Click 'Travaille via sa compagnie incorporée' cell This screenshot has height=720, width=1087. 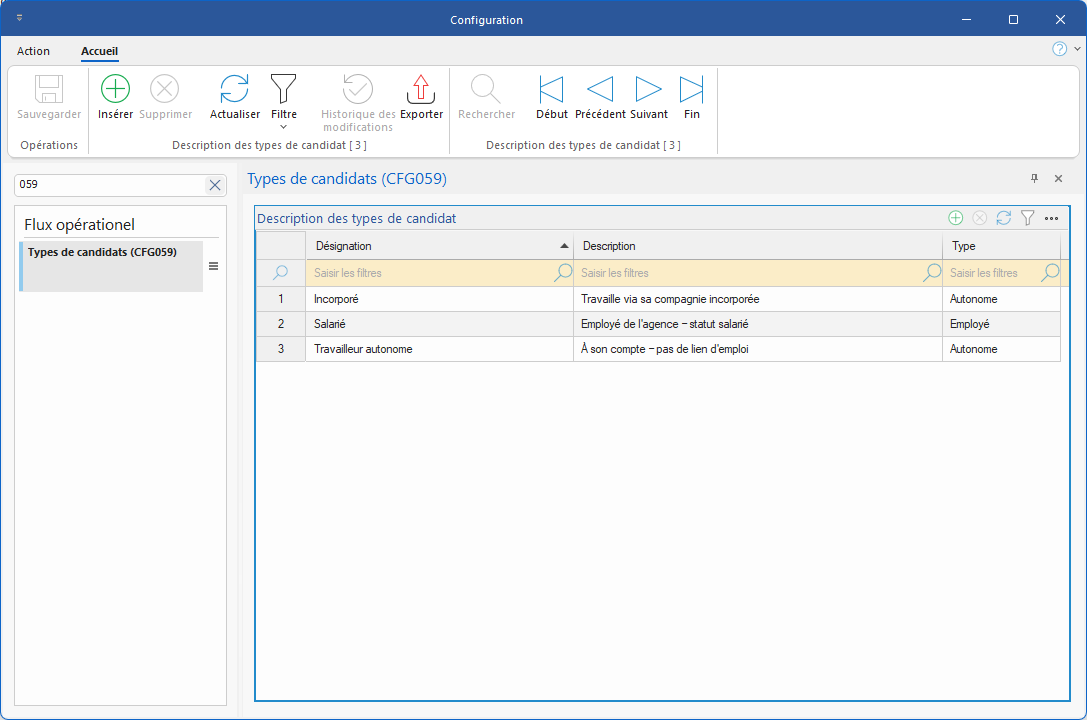pyautogui.click(x=758, y=299)
